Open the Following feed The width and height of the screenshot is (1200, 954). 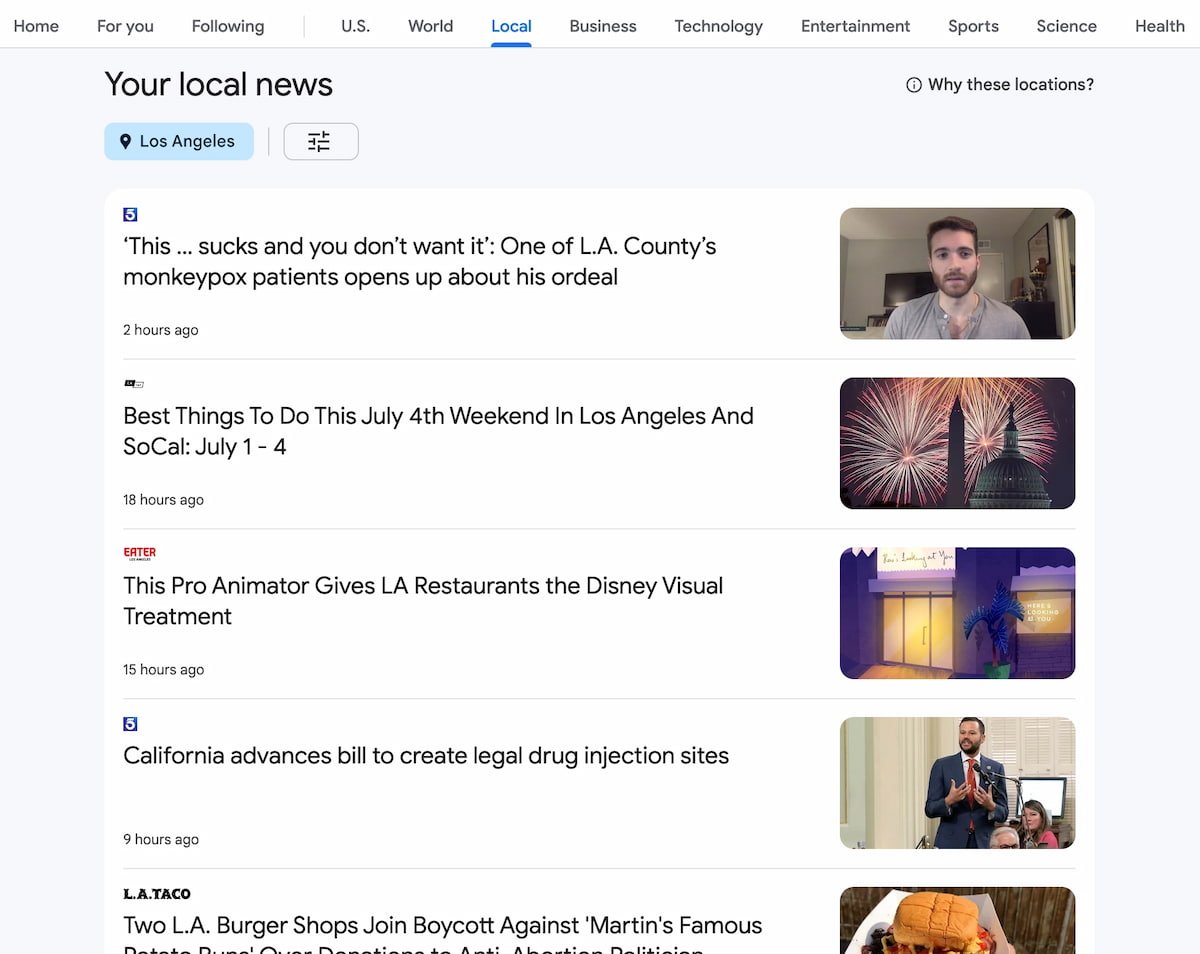[x=227, y=26]
